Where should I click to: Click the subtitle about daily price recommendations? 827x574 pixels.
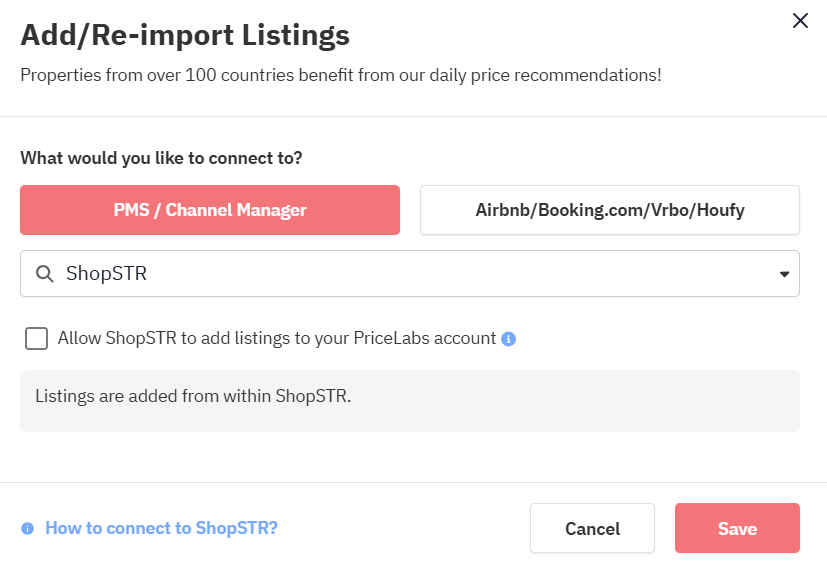point(340,75)
